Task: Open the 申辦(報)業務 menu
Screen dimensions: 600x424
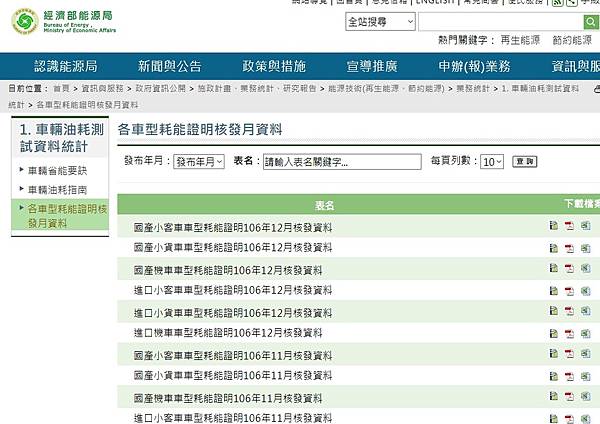Action: (474, 66)
